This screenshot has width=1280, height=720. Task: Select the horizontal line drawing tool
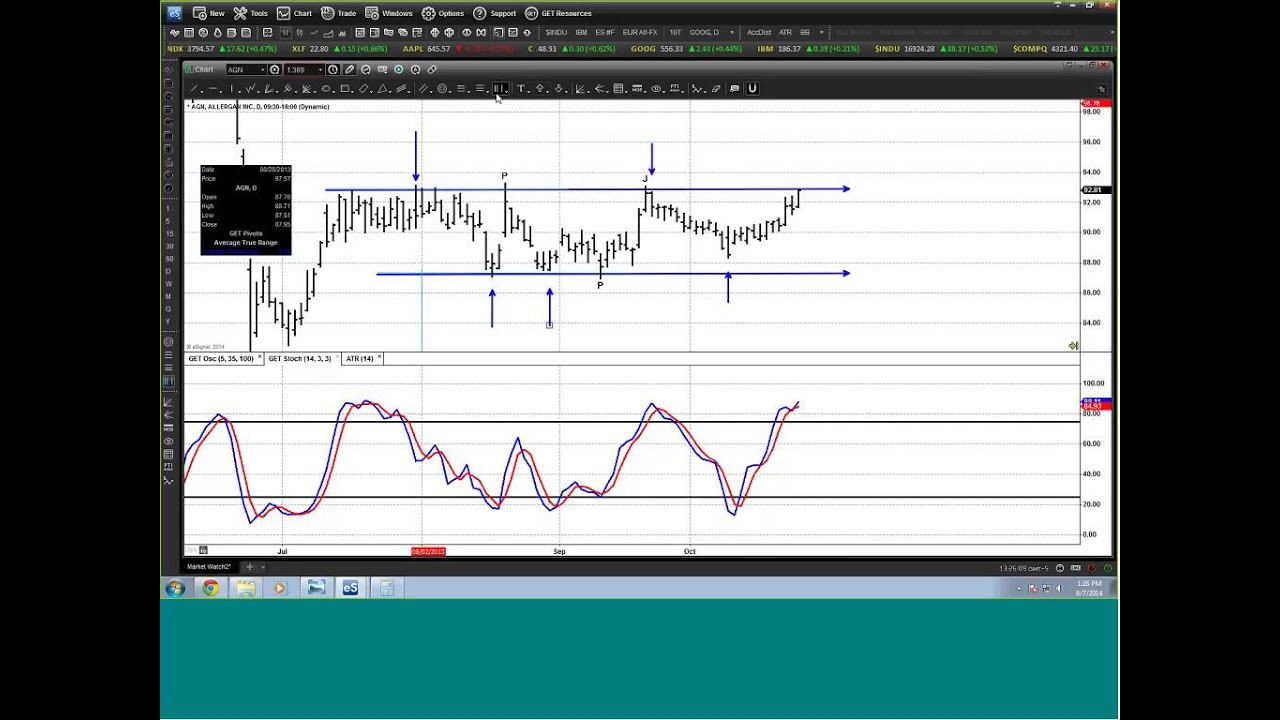pos(213,89)
